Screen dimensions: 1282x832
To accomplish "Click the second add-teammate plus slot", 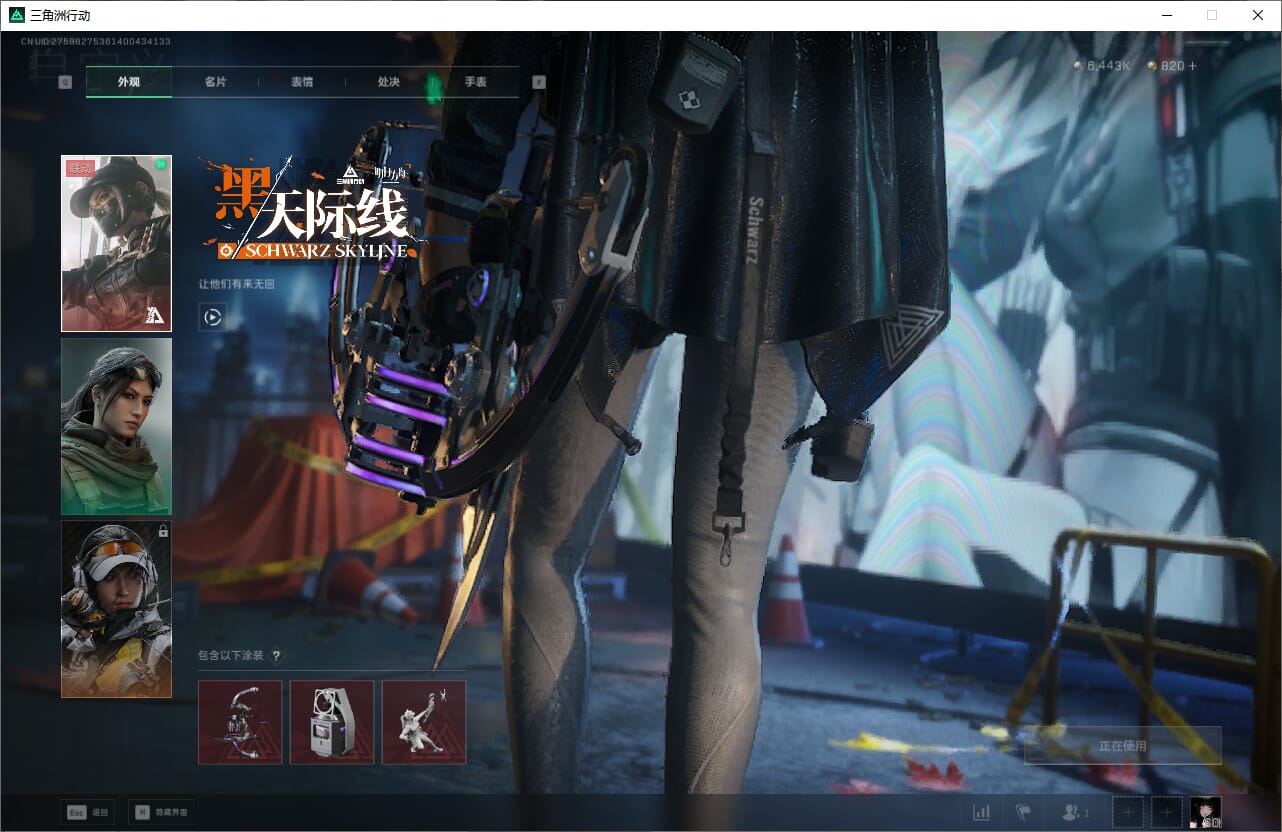I will pyautogui.click(x=1166, y=813).
